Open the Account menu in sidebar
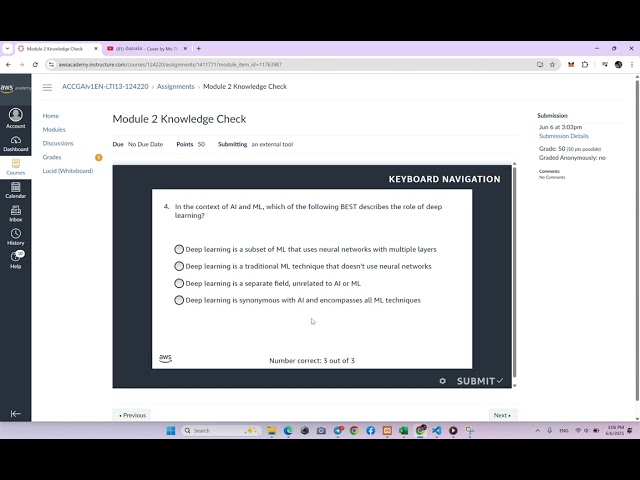The height and width of the screenshot is (480, 640). tap(16, 118)
